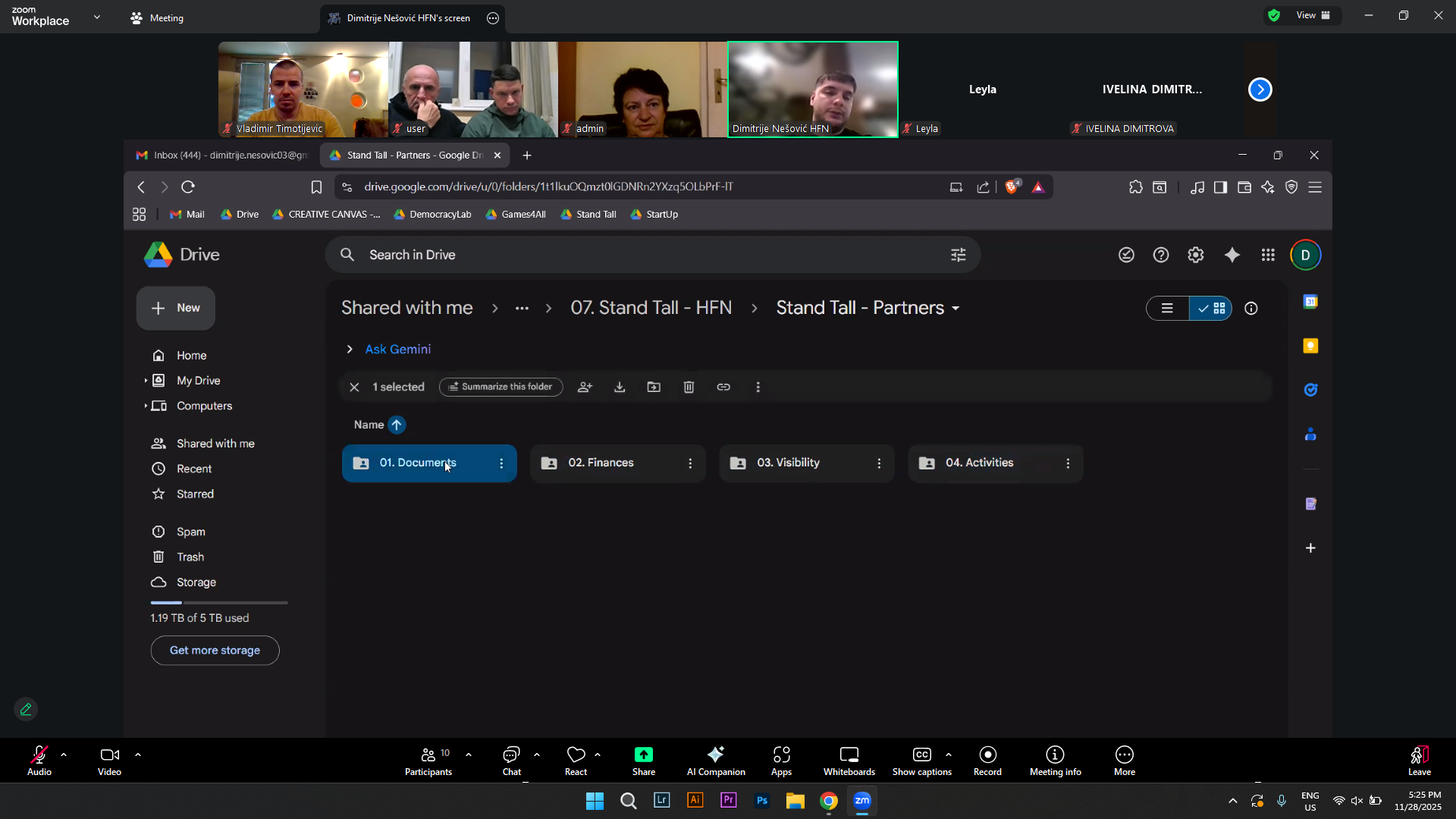Switch to list layout view
The width and height of the screenshot is (1456, 819).
pos(1167,308)
